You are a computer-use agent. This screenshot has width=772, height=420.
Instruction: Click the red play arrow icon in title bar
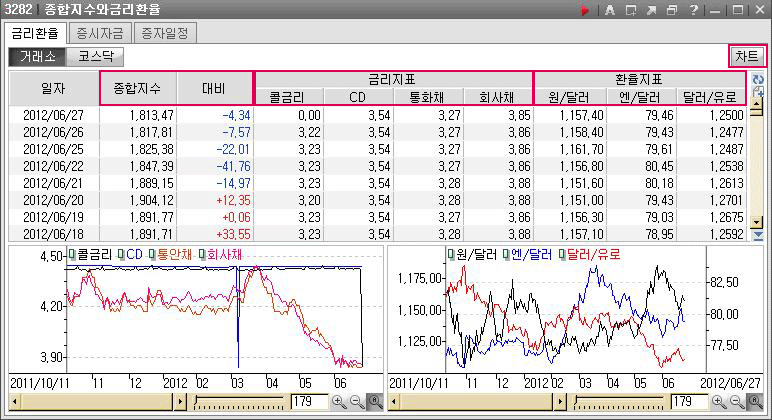(x=584, y=10)
